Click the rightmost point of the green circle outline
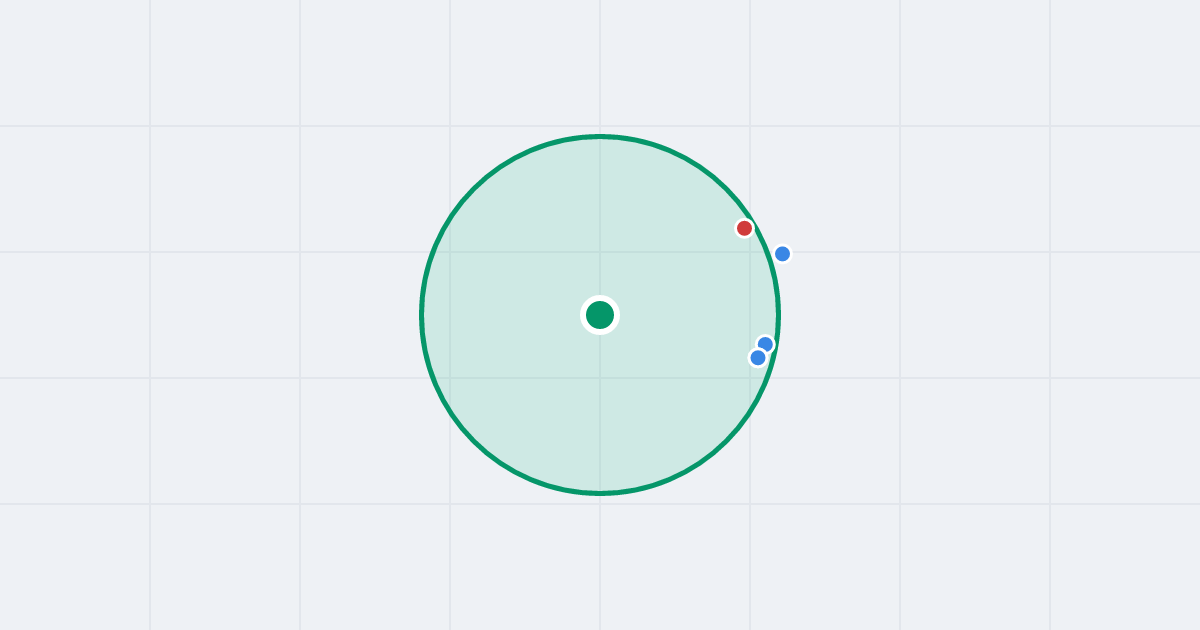 (778, 315)
